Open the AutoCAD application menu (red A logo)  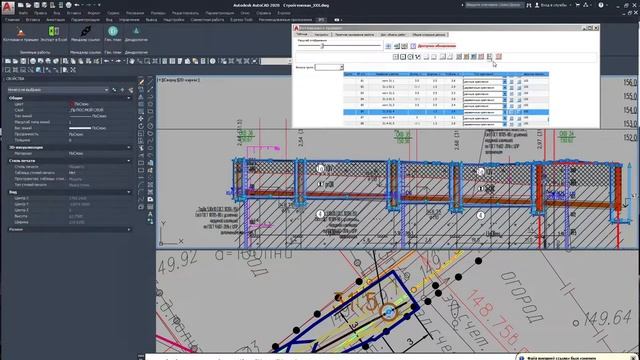click(x=8, y=7)
